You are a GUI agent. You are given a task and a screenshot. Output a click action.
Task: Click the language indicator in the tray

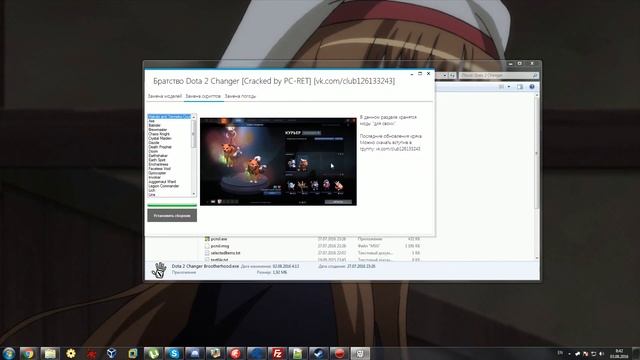point(560,353)
